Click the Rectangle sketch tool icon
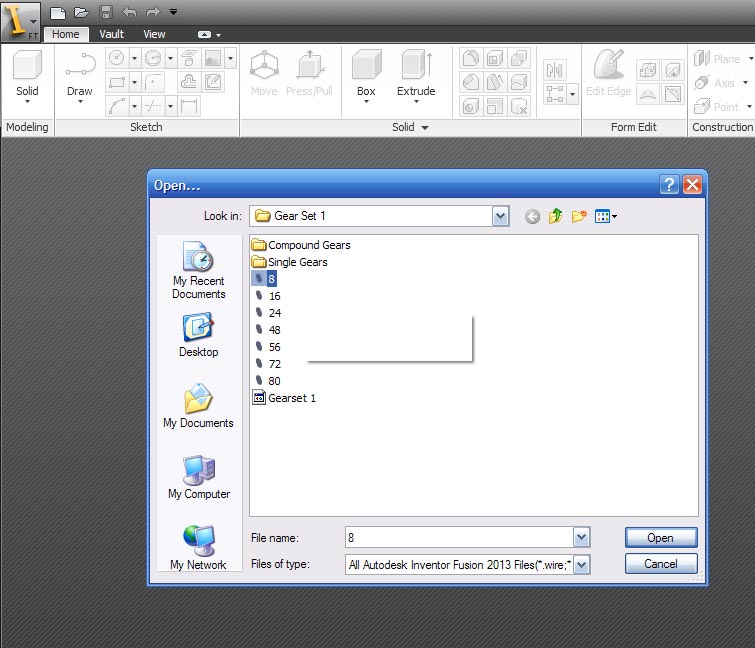The height and width of the screenshot is (648, 755). coord(117,82)
